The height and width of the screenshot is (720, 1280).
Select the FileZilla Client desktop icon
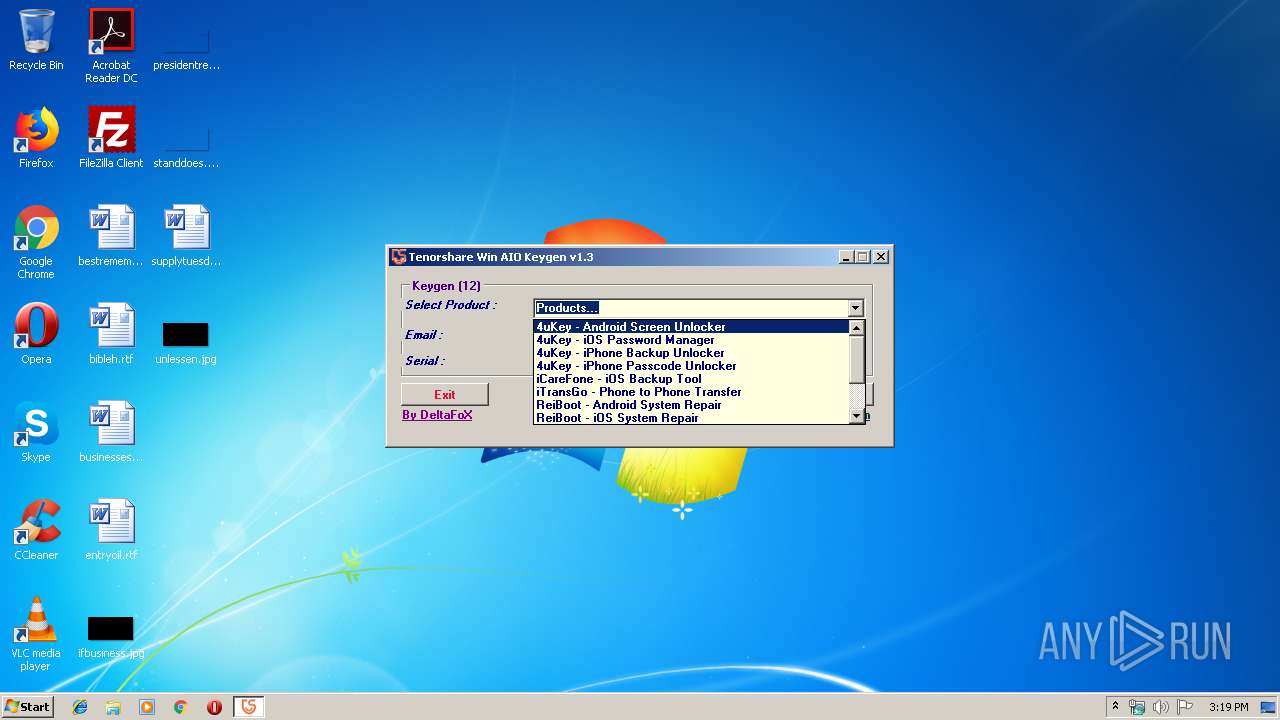[x=111, y=138]
